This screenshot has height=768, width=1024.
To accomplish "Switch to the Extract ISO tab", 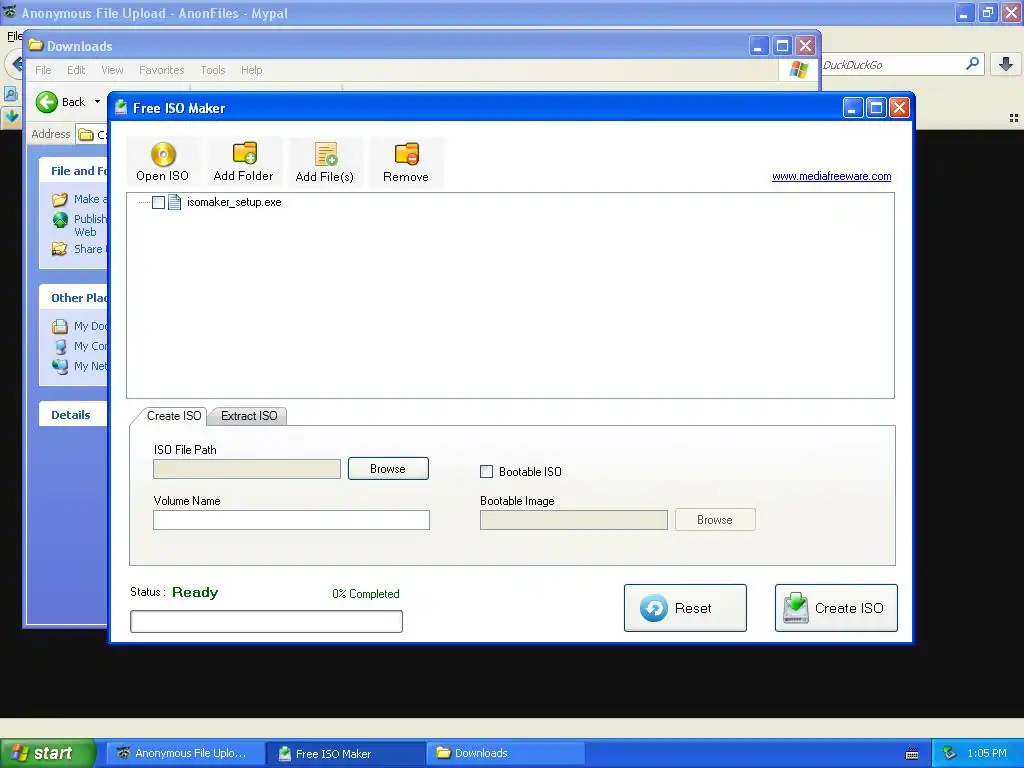I will [249, 416].
